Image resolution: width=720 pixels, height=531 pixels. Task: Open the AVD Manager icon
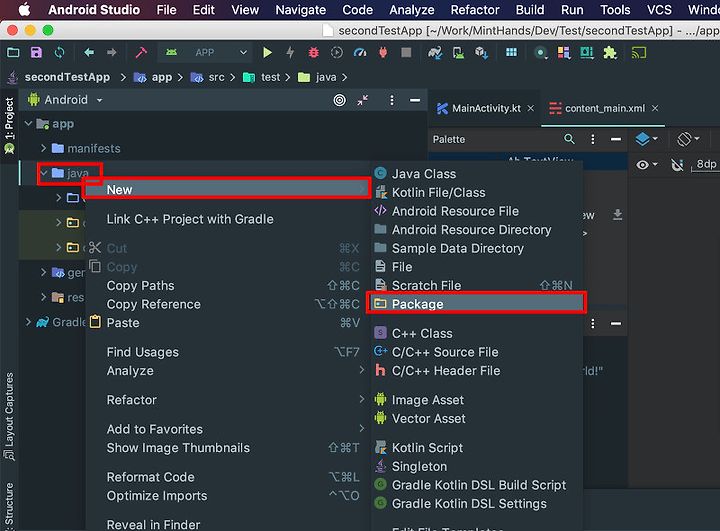458,53
